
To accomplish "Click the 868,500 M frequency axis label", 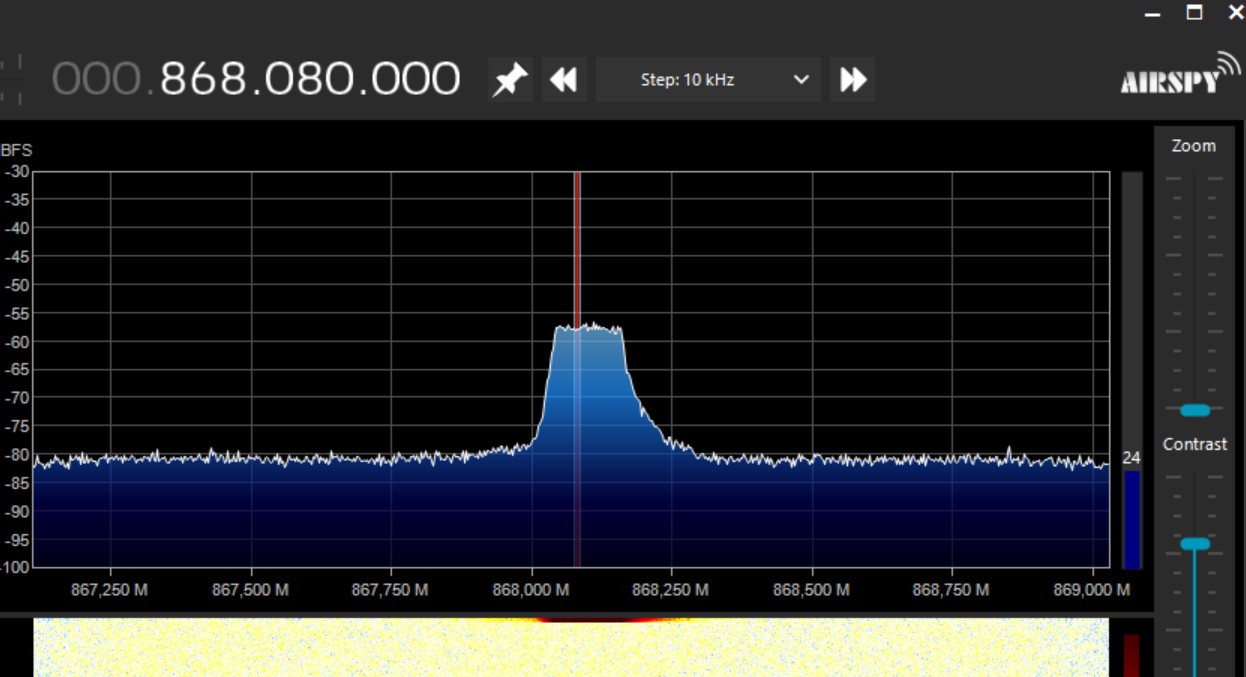I will point(811,590).
